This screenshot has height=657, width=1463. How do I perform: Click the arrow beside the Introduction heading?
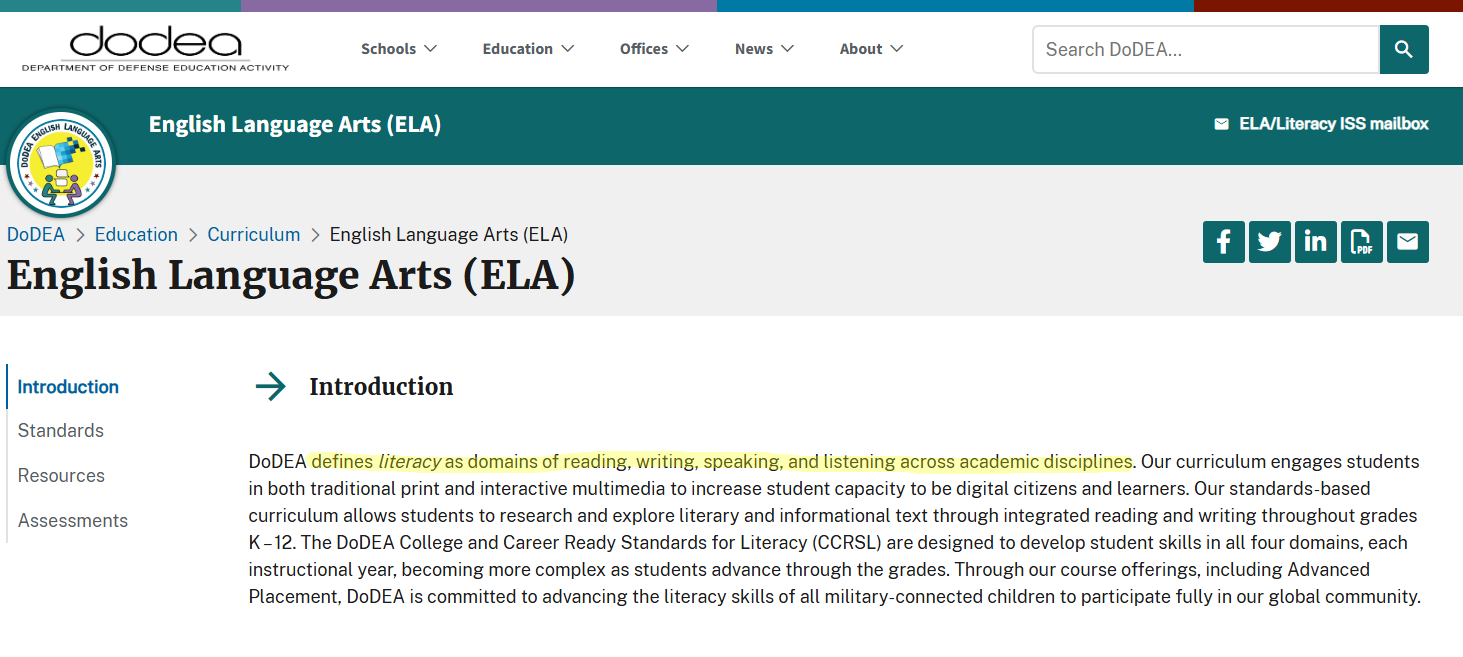pos(271,386)
